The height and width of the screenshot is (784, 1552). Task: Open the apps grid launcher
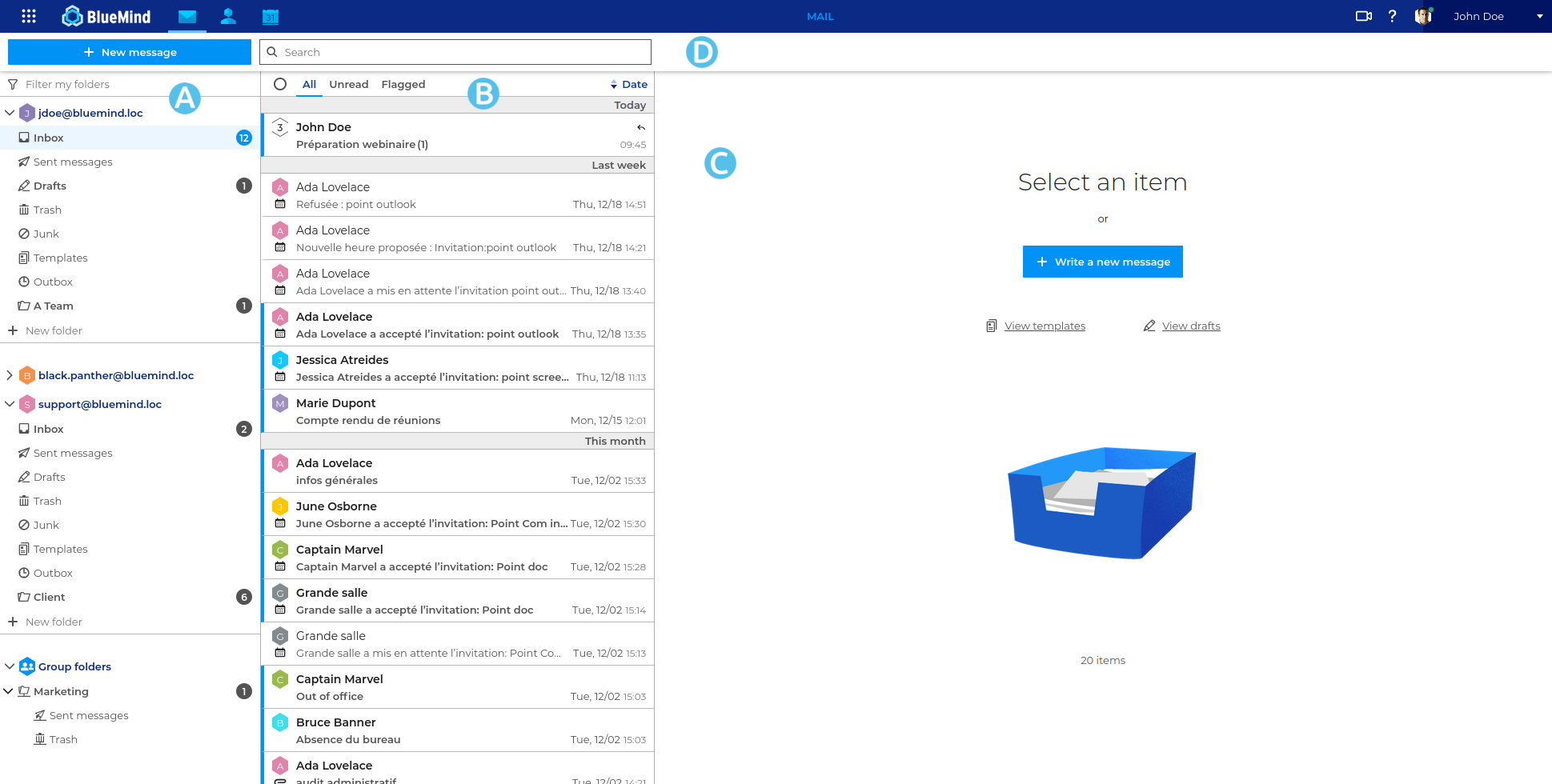(x=29, y=16)
